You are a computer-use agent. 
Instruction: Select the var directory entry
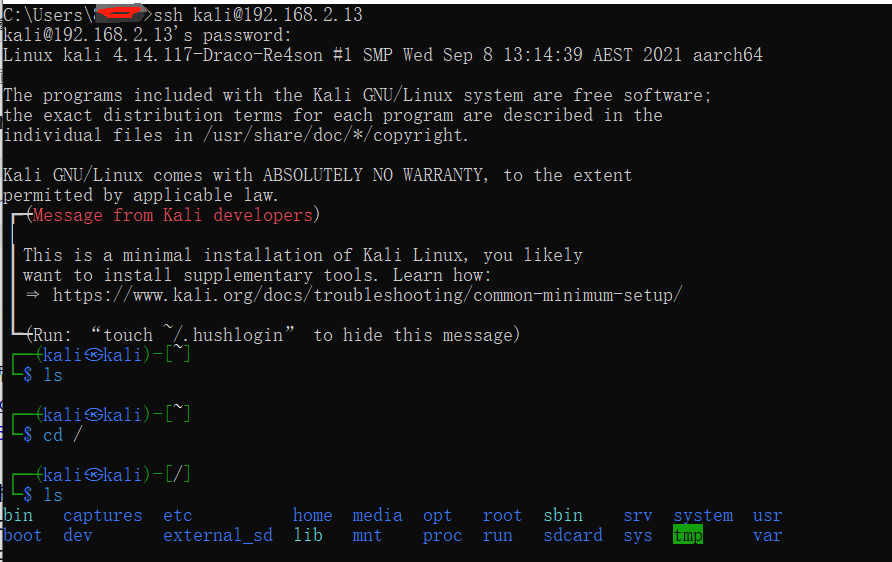click(767, 535)
